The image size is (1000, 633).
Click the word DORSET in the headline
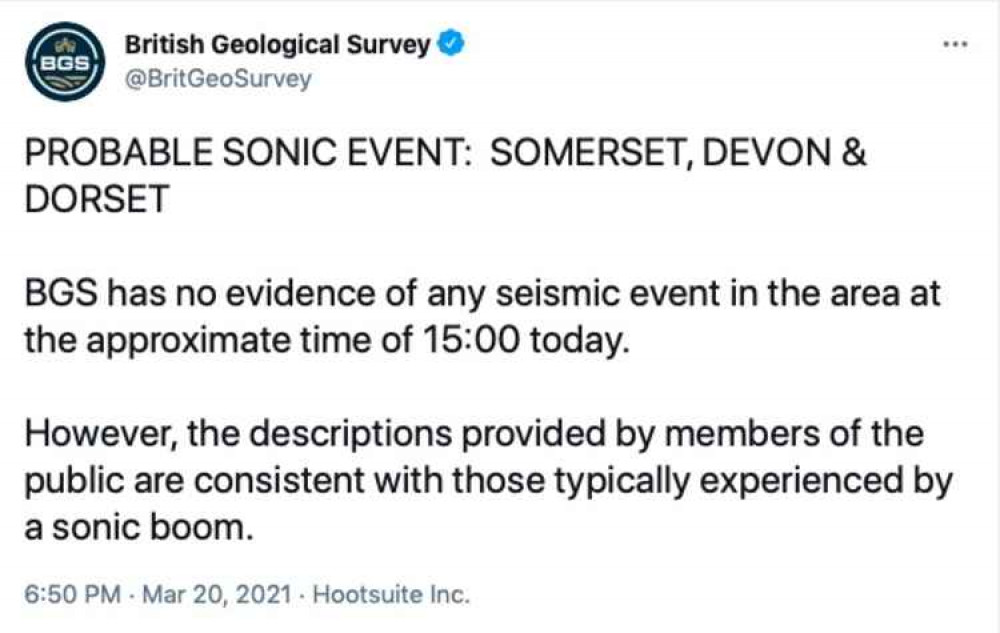tap(97, 199)
